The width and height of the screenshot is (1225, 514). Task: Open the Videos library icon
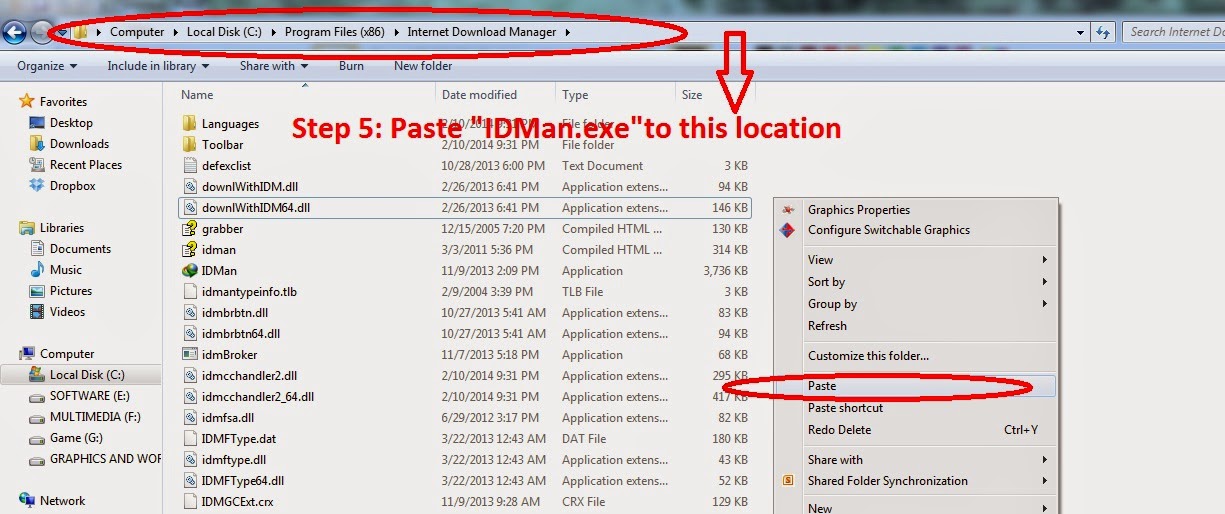37,312
